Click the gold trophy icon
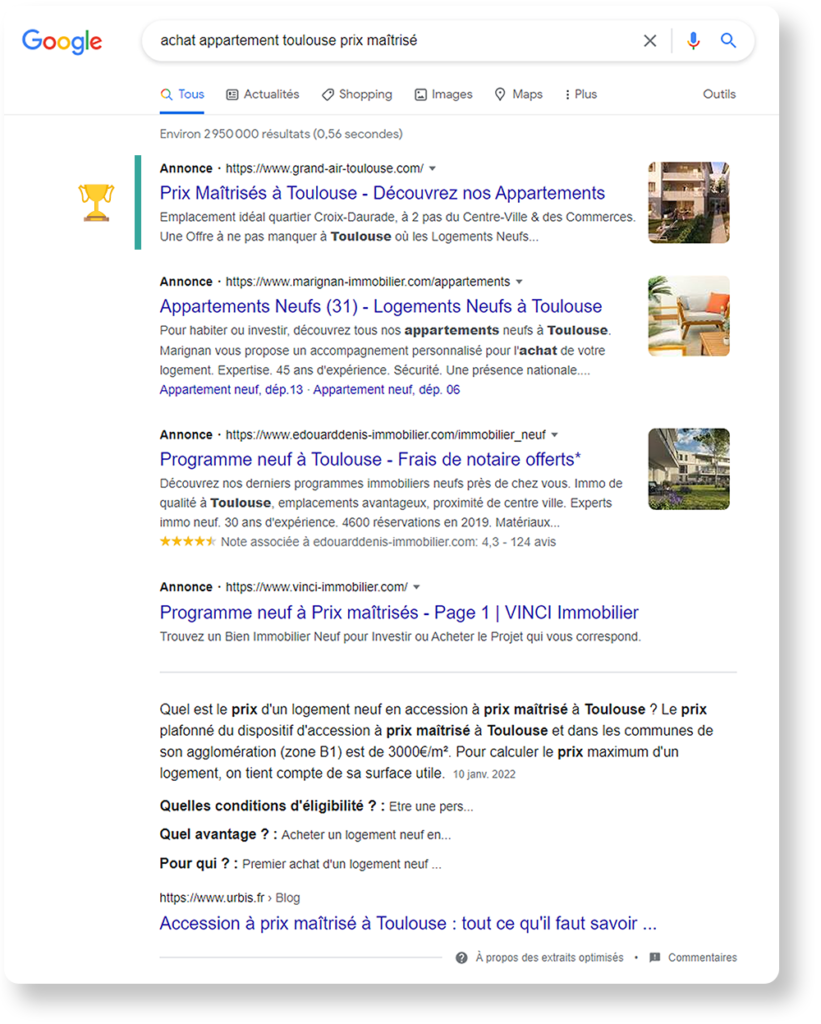This screenshot has height=1024, width=821. click(x=96, y=203)
